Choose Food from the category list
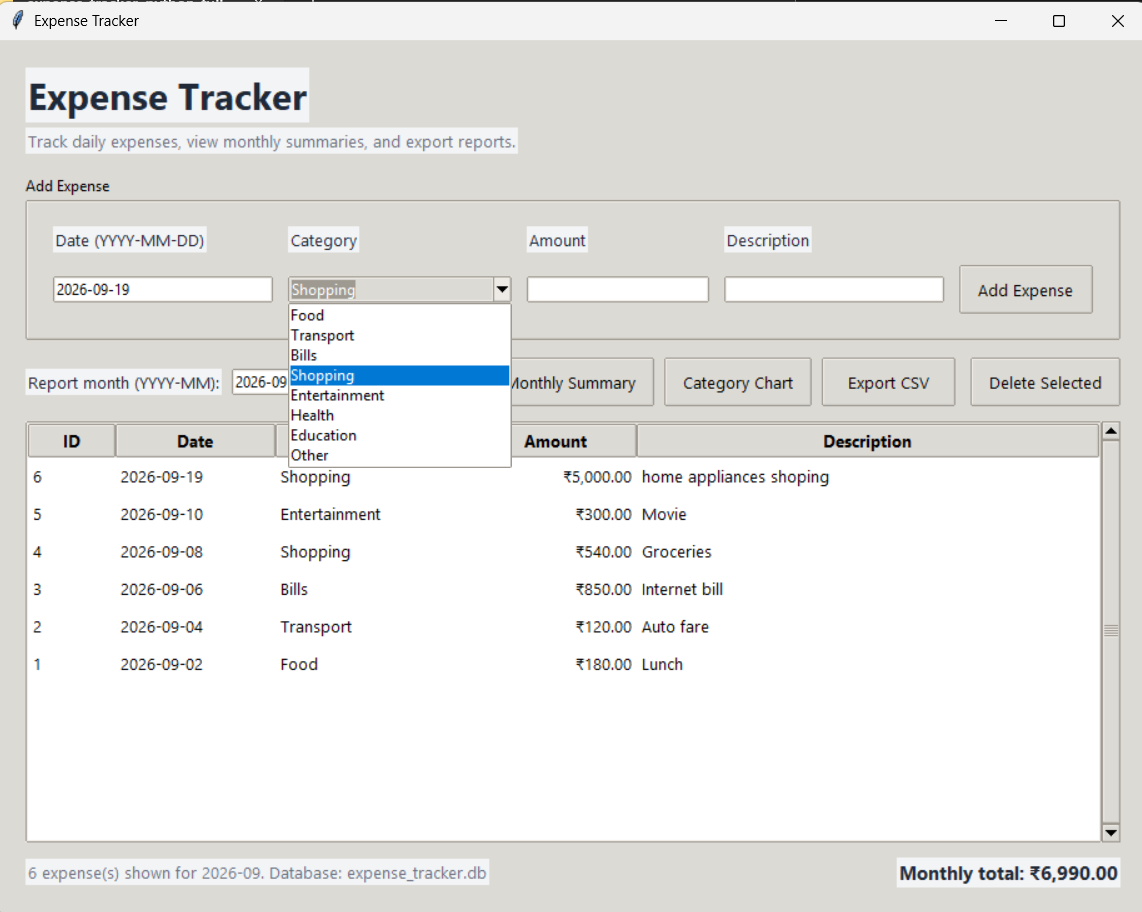 pyautogui.click(x=399, y=315)
